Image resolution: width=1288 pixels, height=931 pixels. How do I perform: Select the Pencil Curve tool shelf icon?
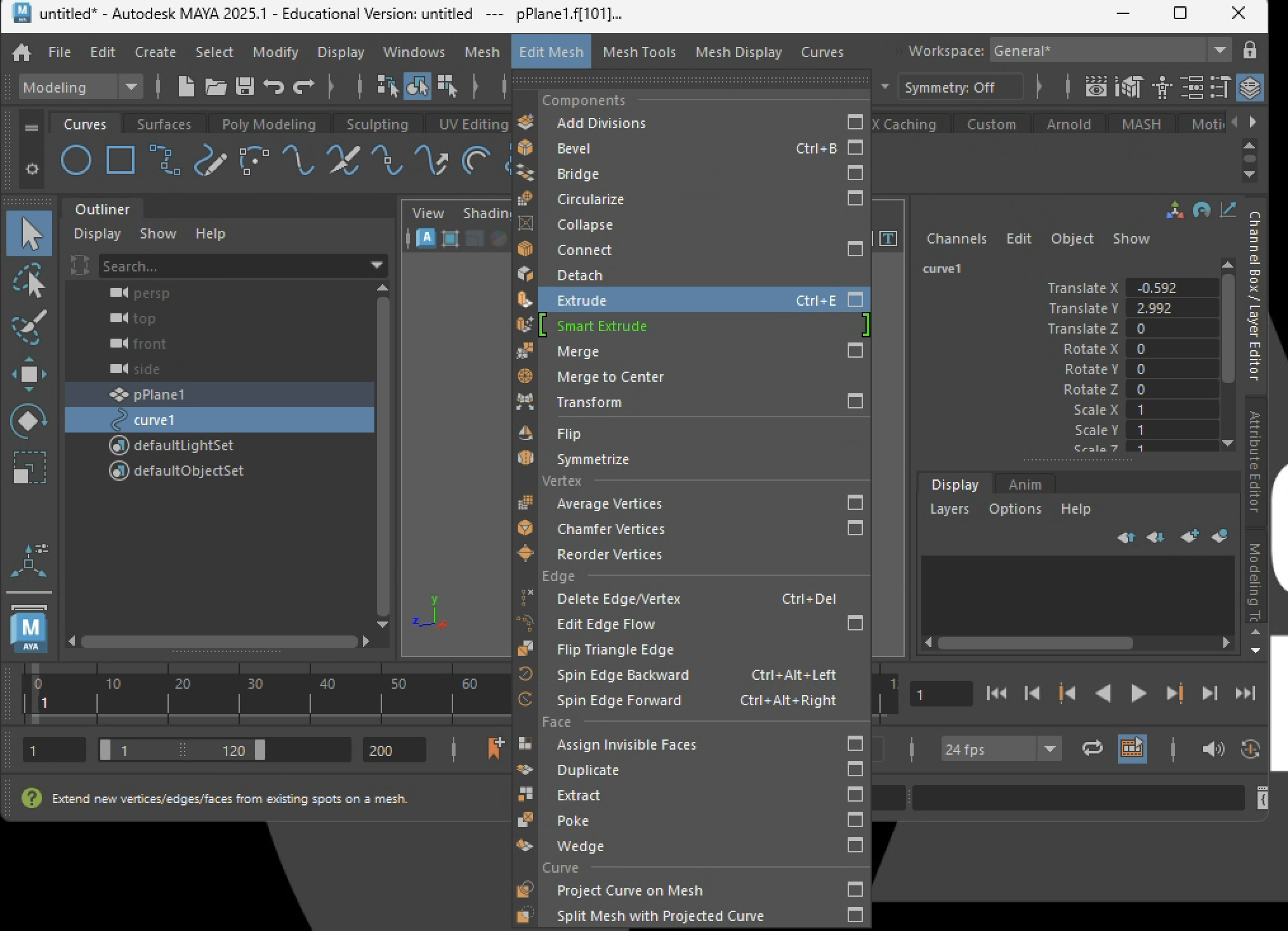[210, 161]
